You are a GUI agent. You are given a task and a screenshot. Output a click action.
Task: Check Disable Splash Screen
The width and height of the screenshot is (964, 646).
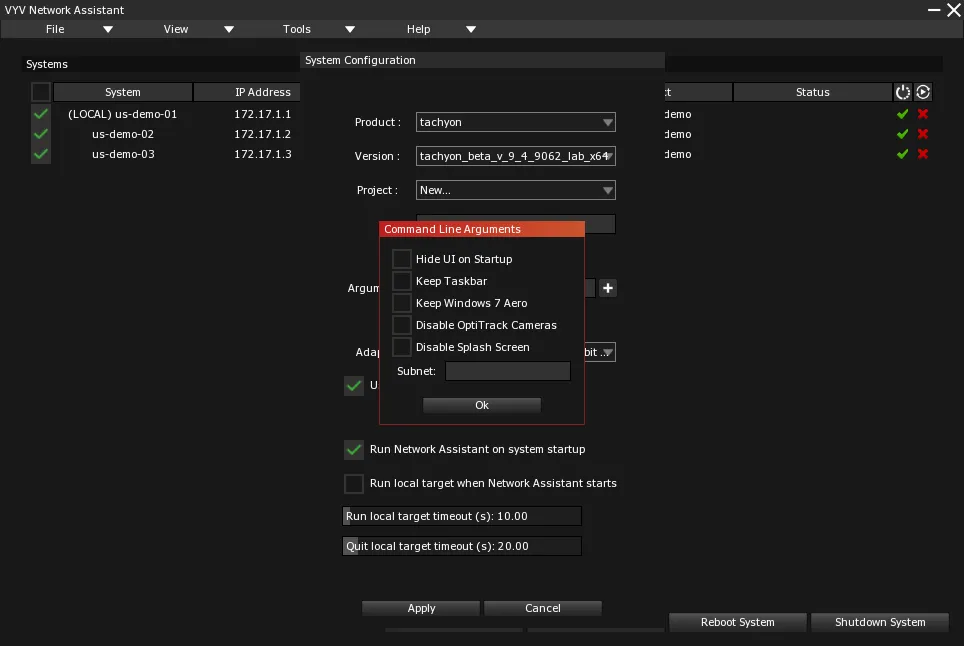[401, 347]
